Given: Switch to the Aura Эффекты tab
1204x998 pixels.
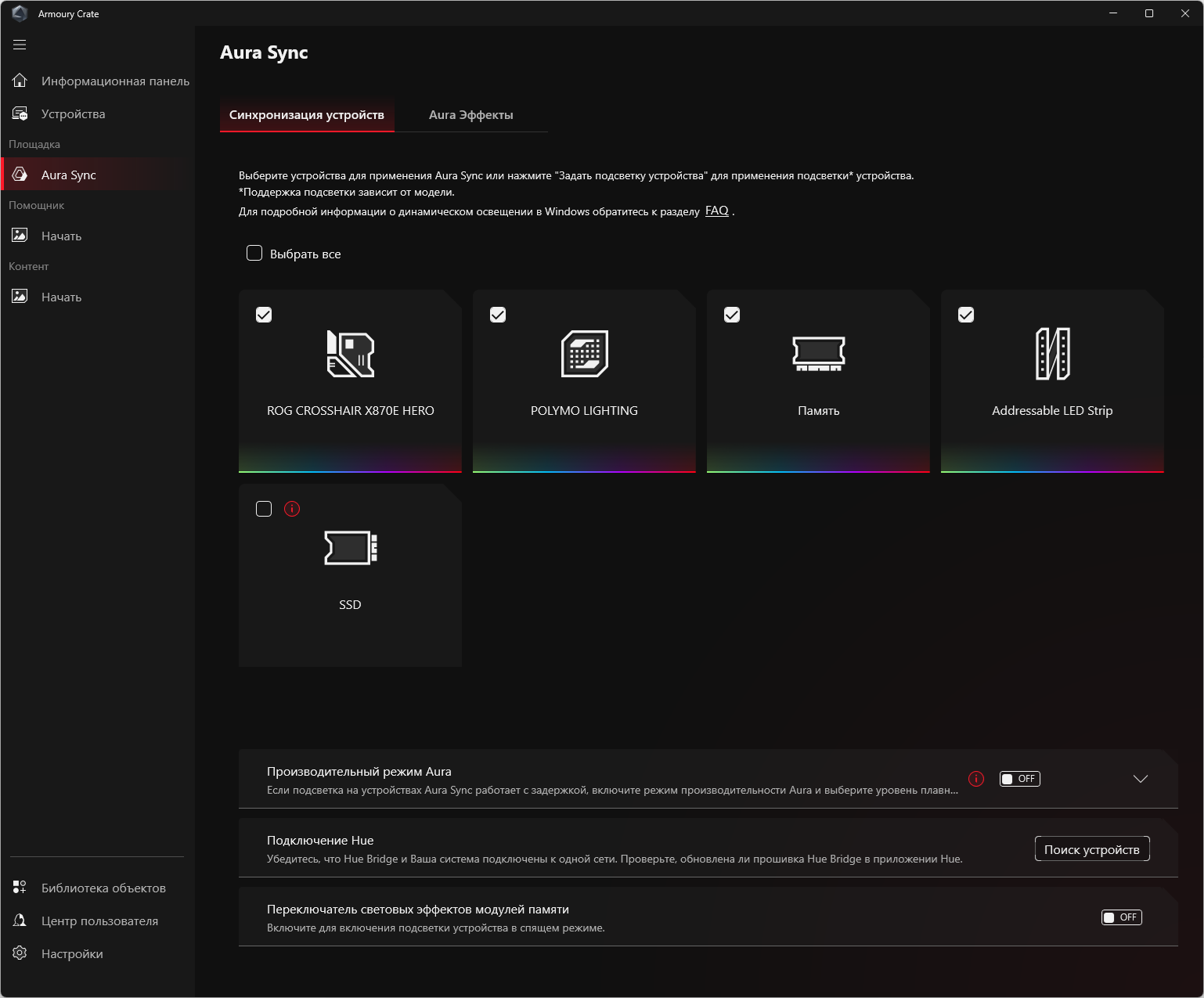Looking at the screenshot, I should click(x=471, y=115).
